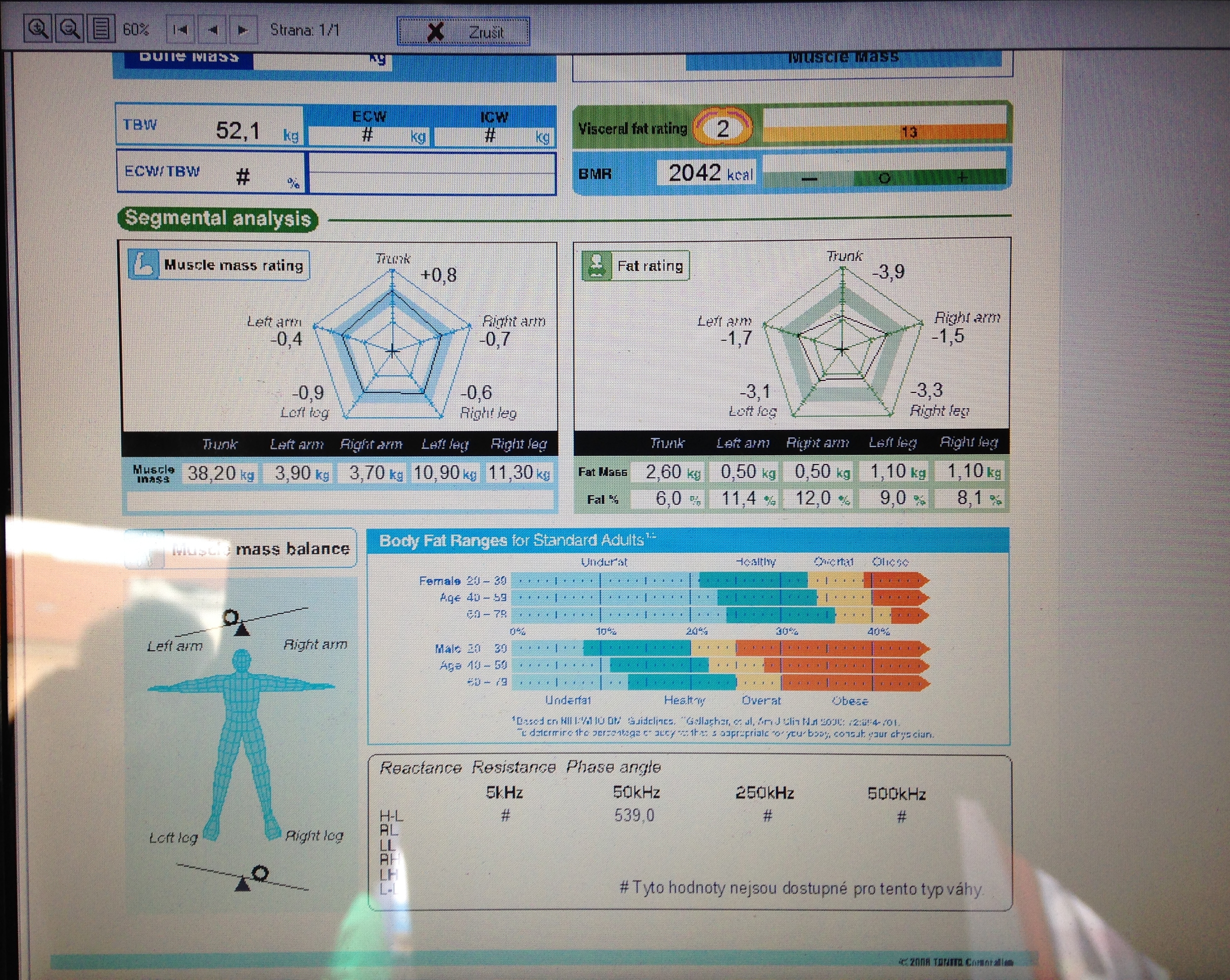Screen dimensions: 1230x980
Task: Select the left leg fat rating -3,1
Action: coord(755,391)
